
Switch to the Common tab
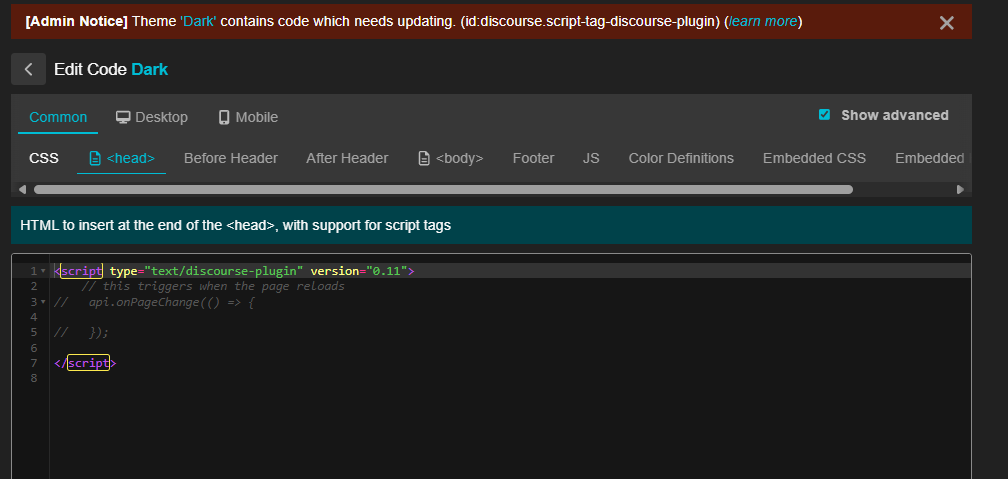click(x=58, y=117)
